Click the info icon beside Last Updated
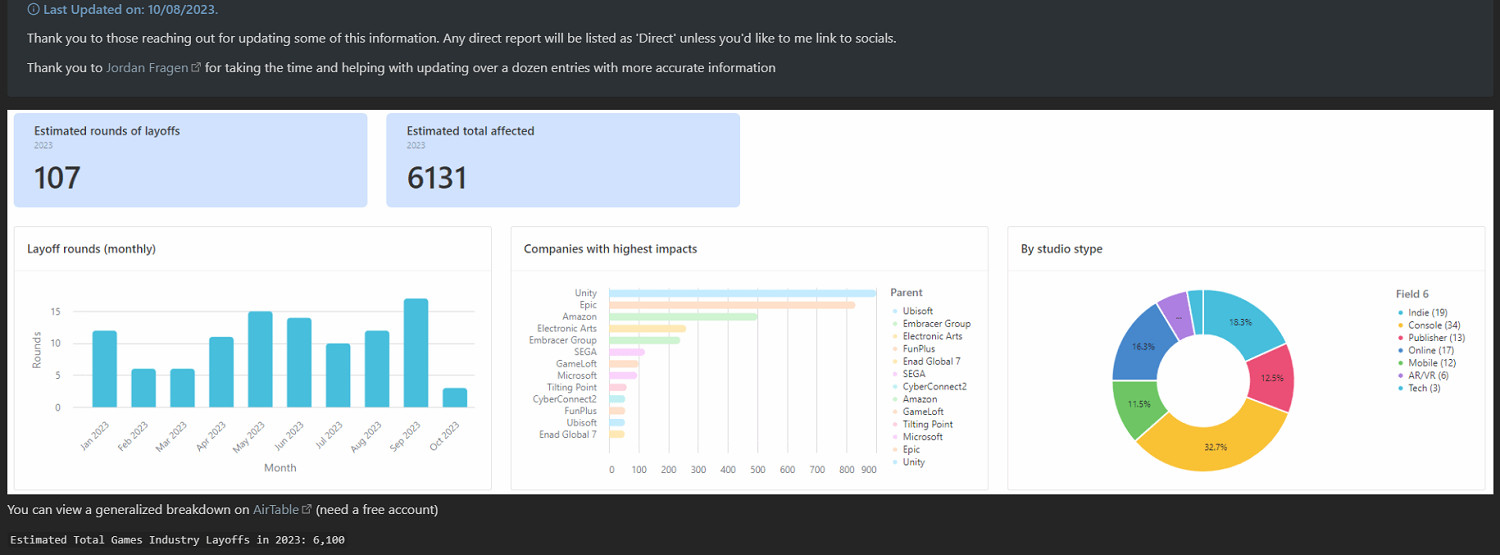 point(34,9)
